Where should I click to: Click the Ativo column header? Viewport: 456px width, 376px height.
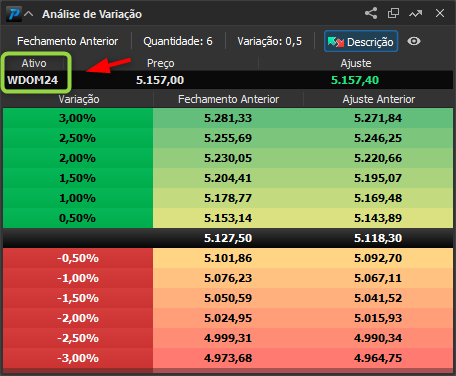click(x=34, y=63)
